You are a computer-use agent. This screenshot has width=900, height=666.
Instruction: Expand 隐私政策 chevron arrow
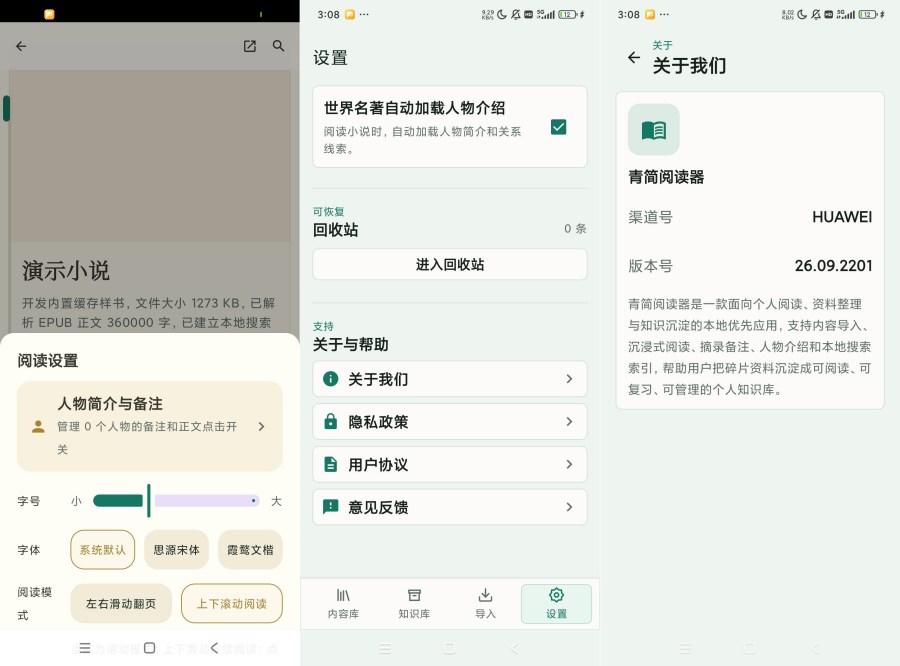(569, 421)
